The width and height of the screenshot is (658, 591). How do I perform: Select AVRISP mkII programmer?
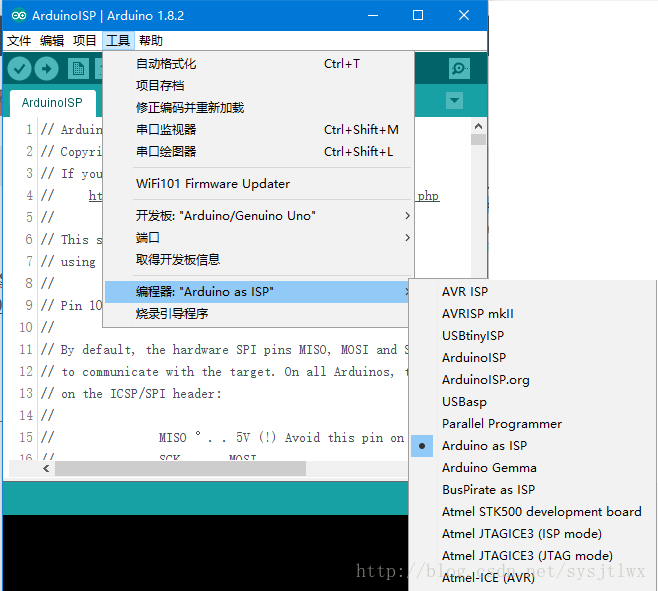533,314
